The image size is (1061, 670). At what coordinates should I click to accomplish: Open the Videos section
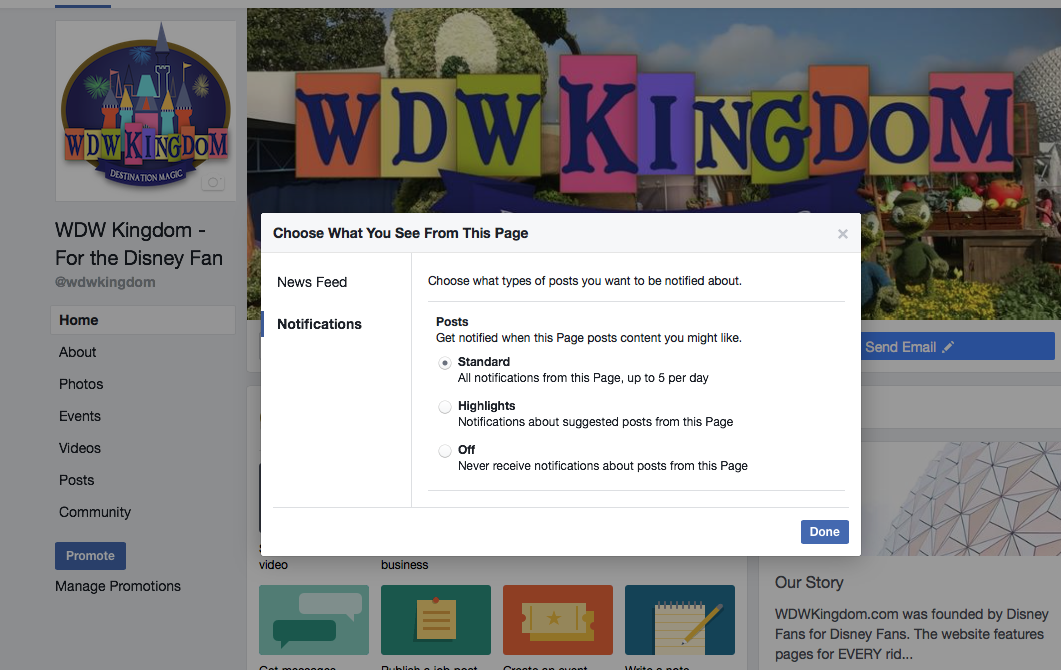(x=80, y=448)
